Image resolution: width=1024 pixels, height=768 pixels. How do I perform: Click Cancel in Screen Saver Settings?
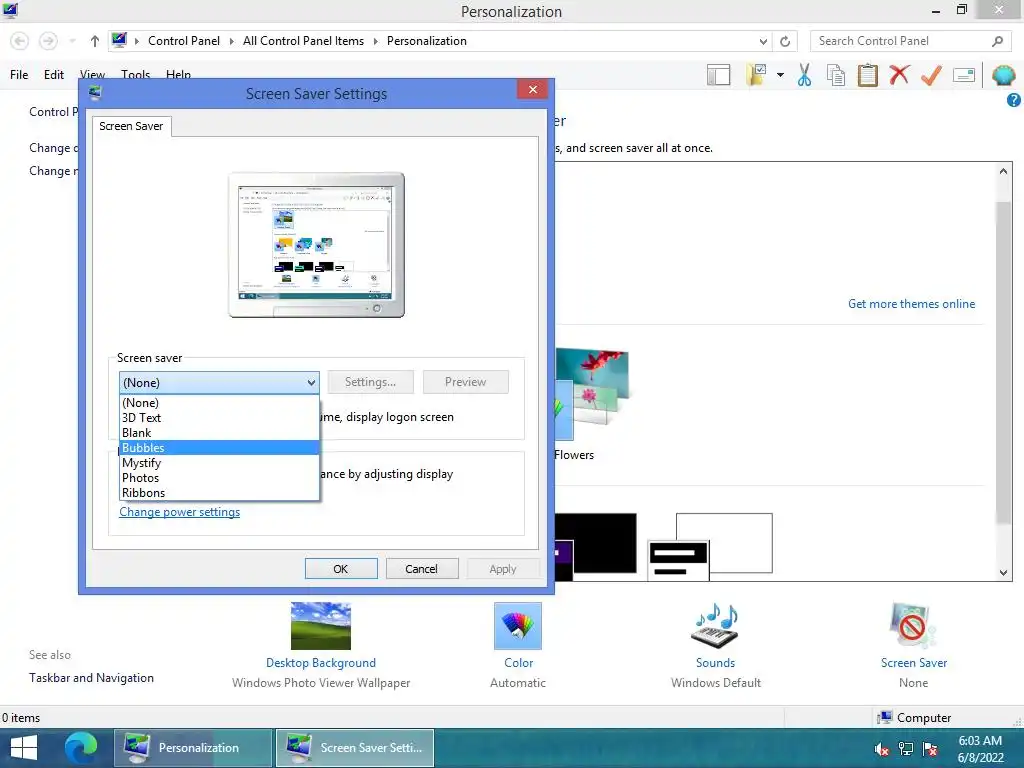[422, 569]
